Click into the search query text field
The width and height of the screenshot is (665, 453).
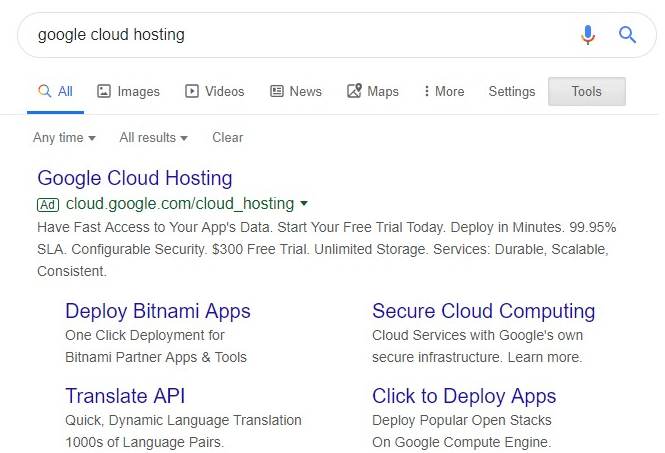pyautogui.click(x=300, y=35)
